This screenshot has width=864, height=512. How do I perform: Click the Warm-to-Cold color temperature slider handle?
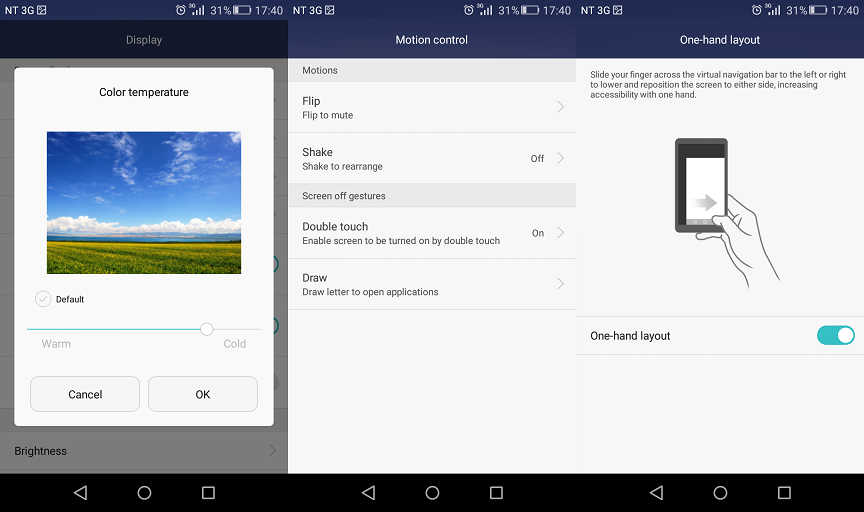click(x=207, y=329)
